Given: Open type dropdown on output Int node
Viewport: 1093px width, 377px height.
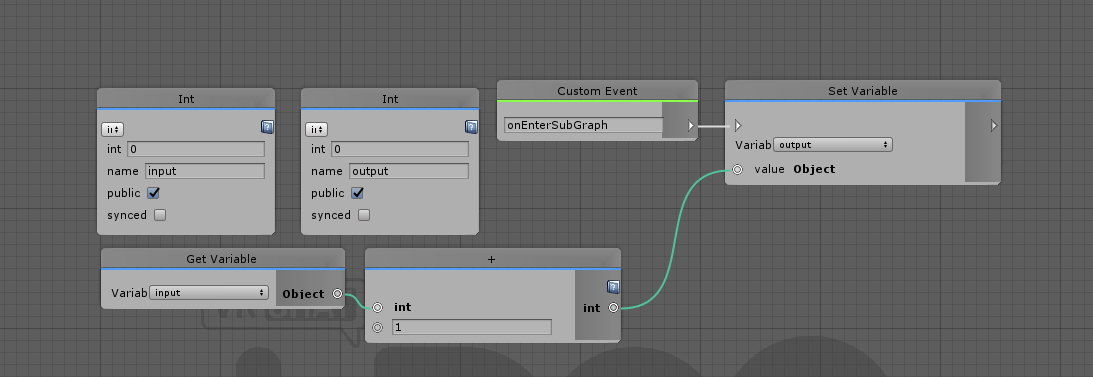Looking at the screenshot, I should tap(316, 129).
